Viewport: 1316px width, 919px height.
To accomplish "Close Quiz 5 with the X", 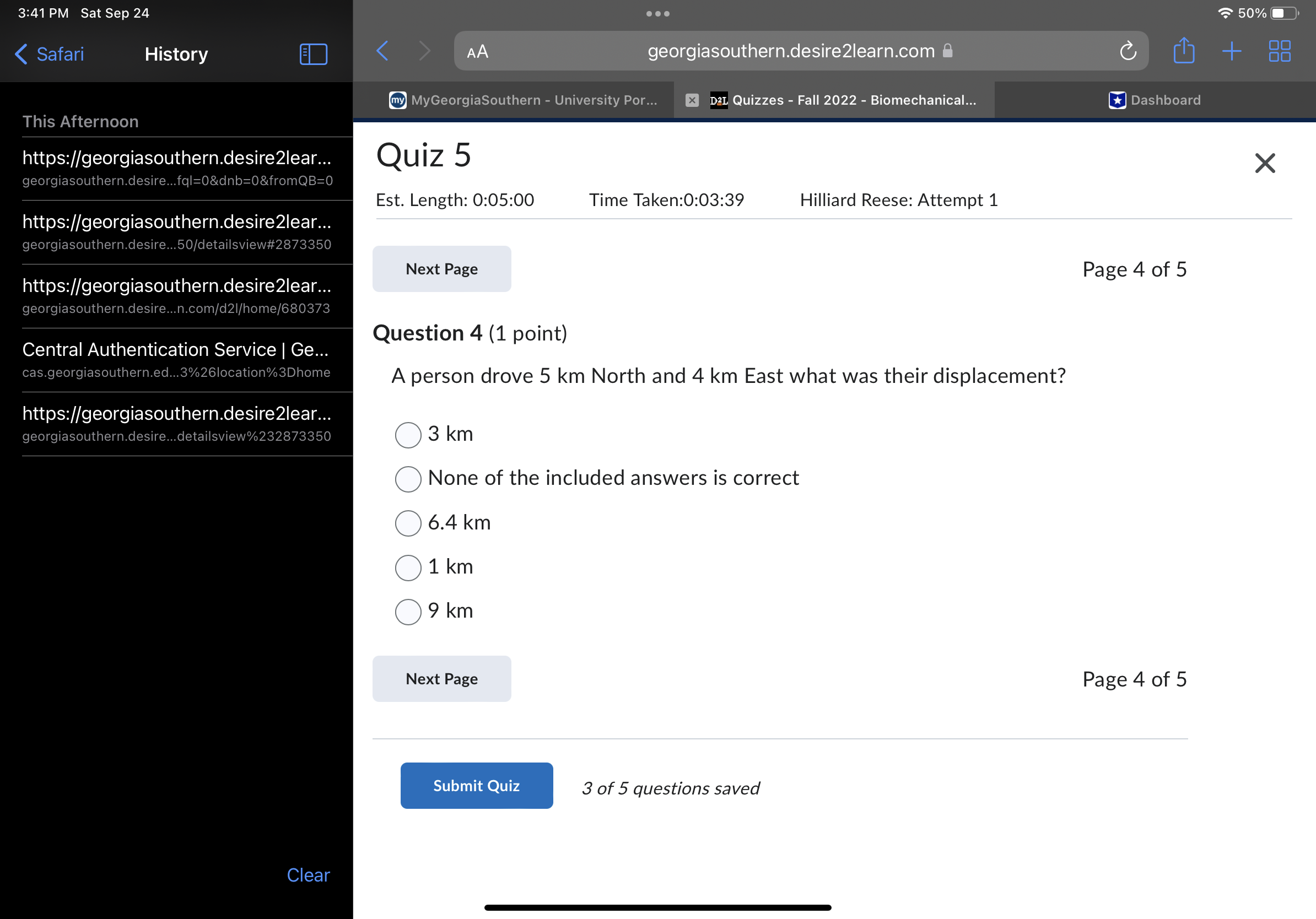I will tap(1264, 163).
